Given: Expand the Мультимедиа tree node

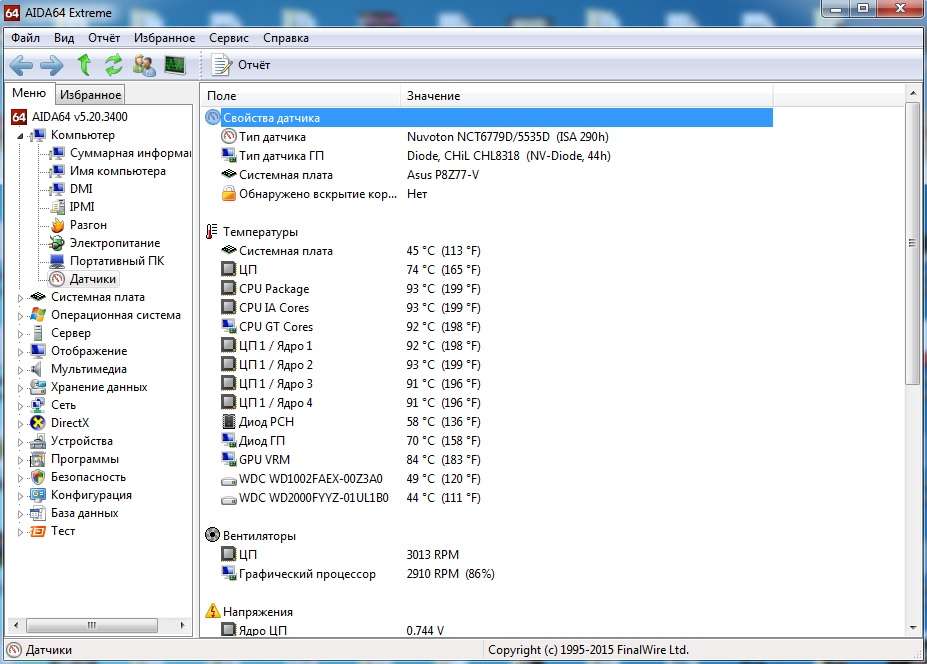Looking at the screenshot, I should coord(20,370).
